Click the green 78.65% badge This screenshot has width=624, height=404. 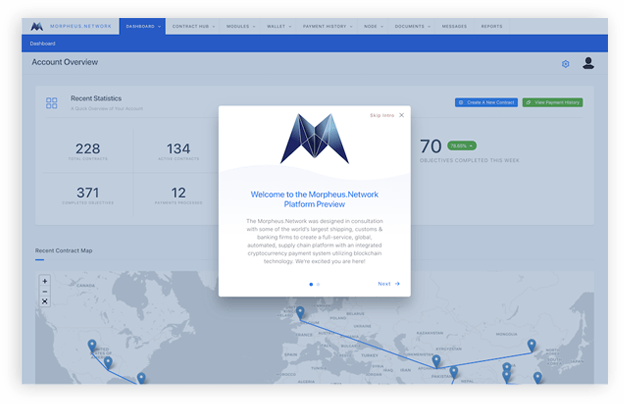pyautogui.click(x=462, y=146)
